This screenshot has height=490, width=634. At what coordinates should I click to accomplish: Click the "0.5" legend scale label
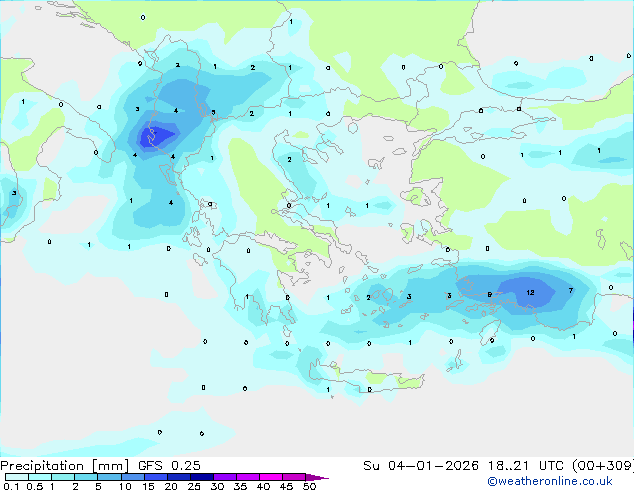(x=34, y=486)
